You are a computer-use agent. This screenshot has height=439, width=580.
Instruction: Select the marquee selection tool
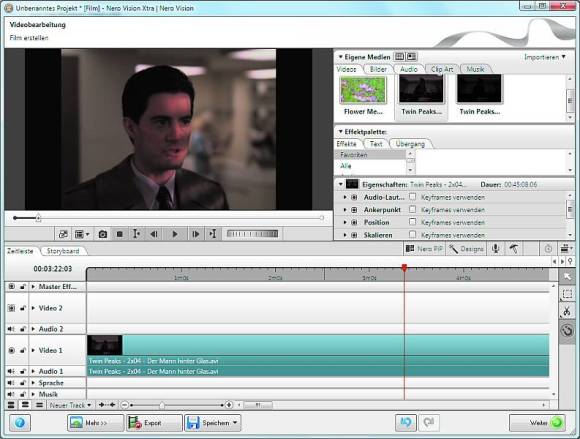click(x=567, y=294)
